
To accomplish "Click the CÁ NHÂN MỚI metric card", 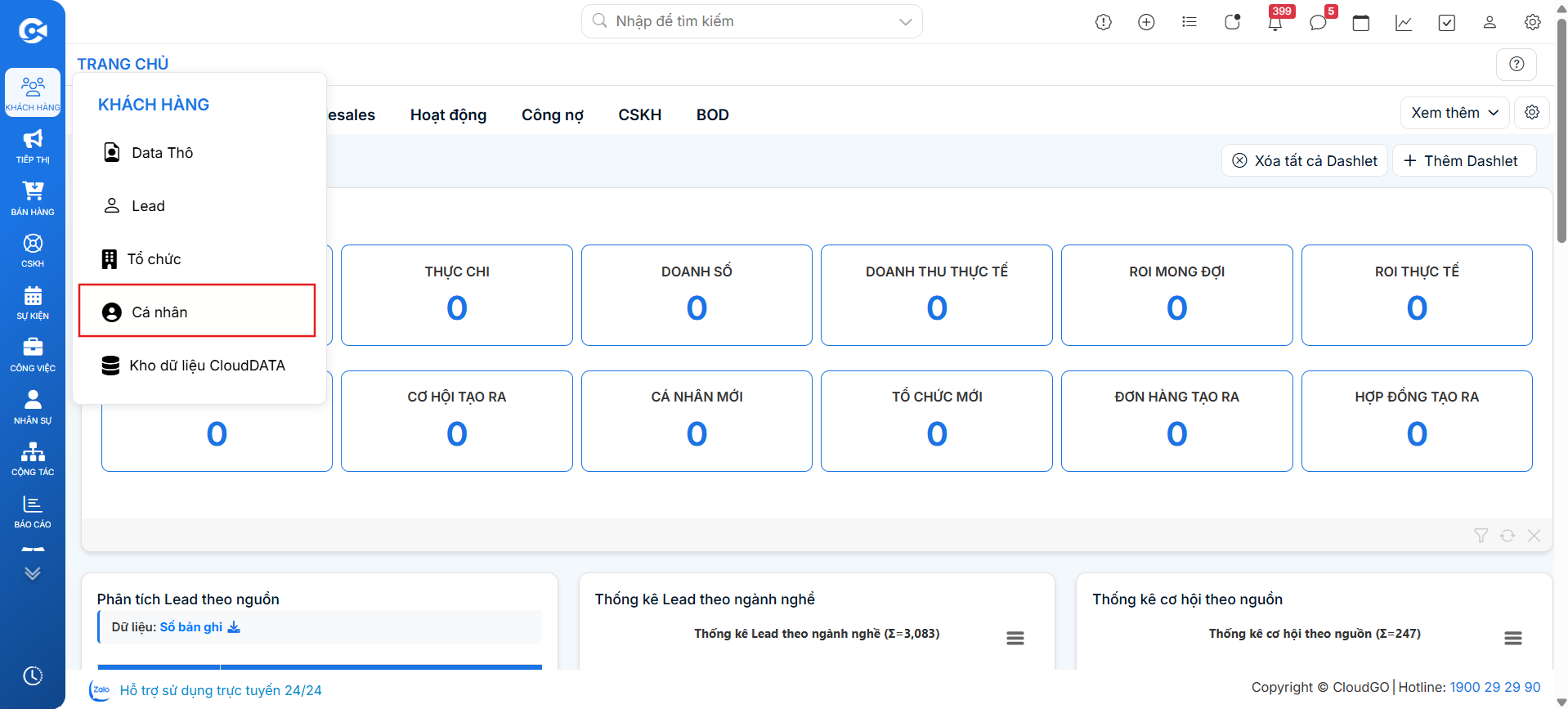I will click(x=697, y=421).
